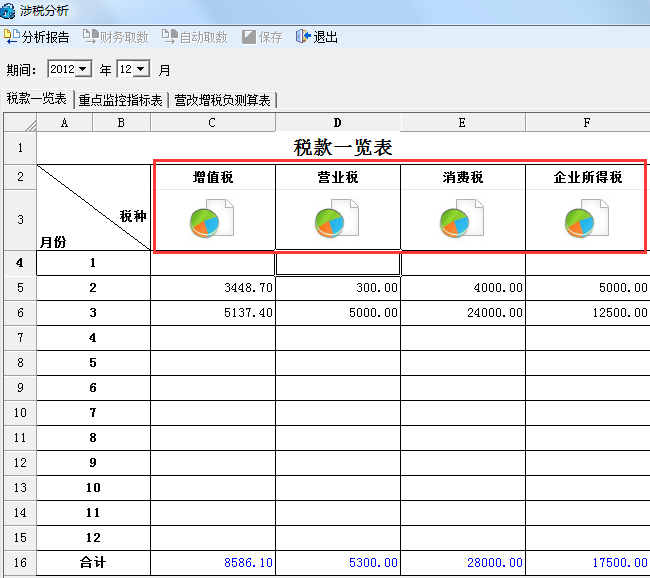
Task: Select the 税款一览表 tab
Action: (36, 99)
